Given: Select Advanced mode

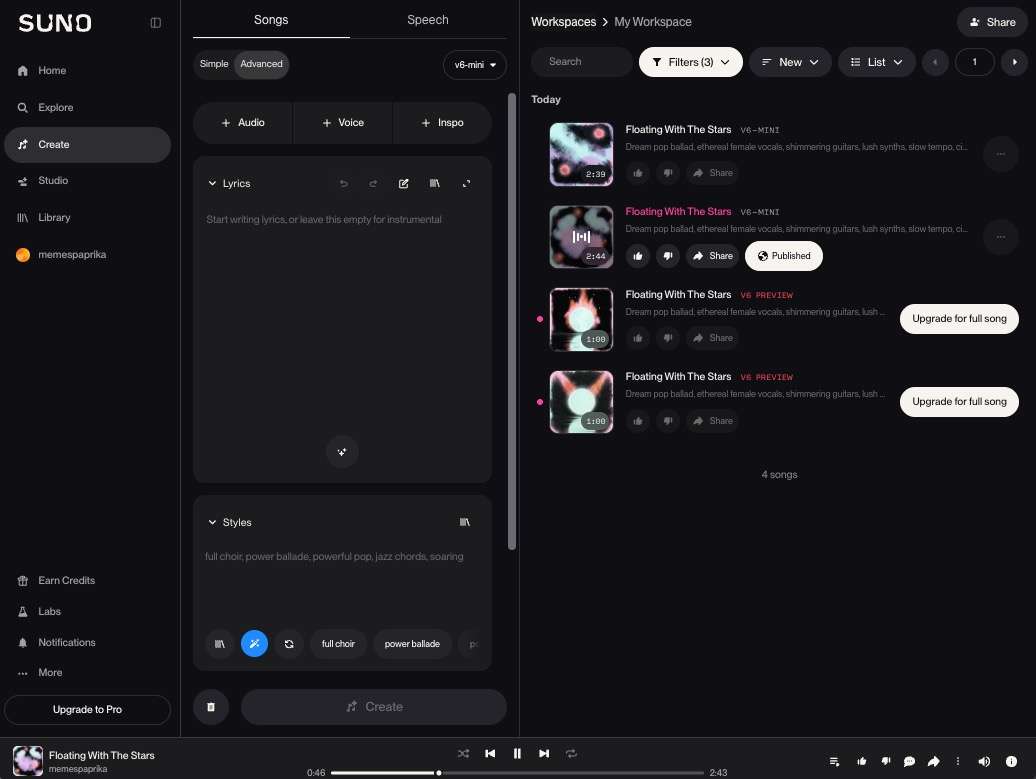Looking at the screenshot, I should point(261,64).
